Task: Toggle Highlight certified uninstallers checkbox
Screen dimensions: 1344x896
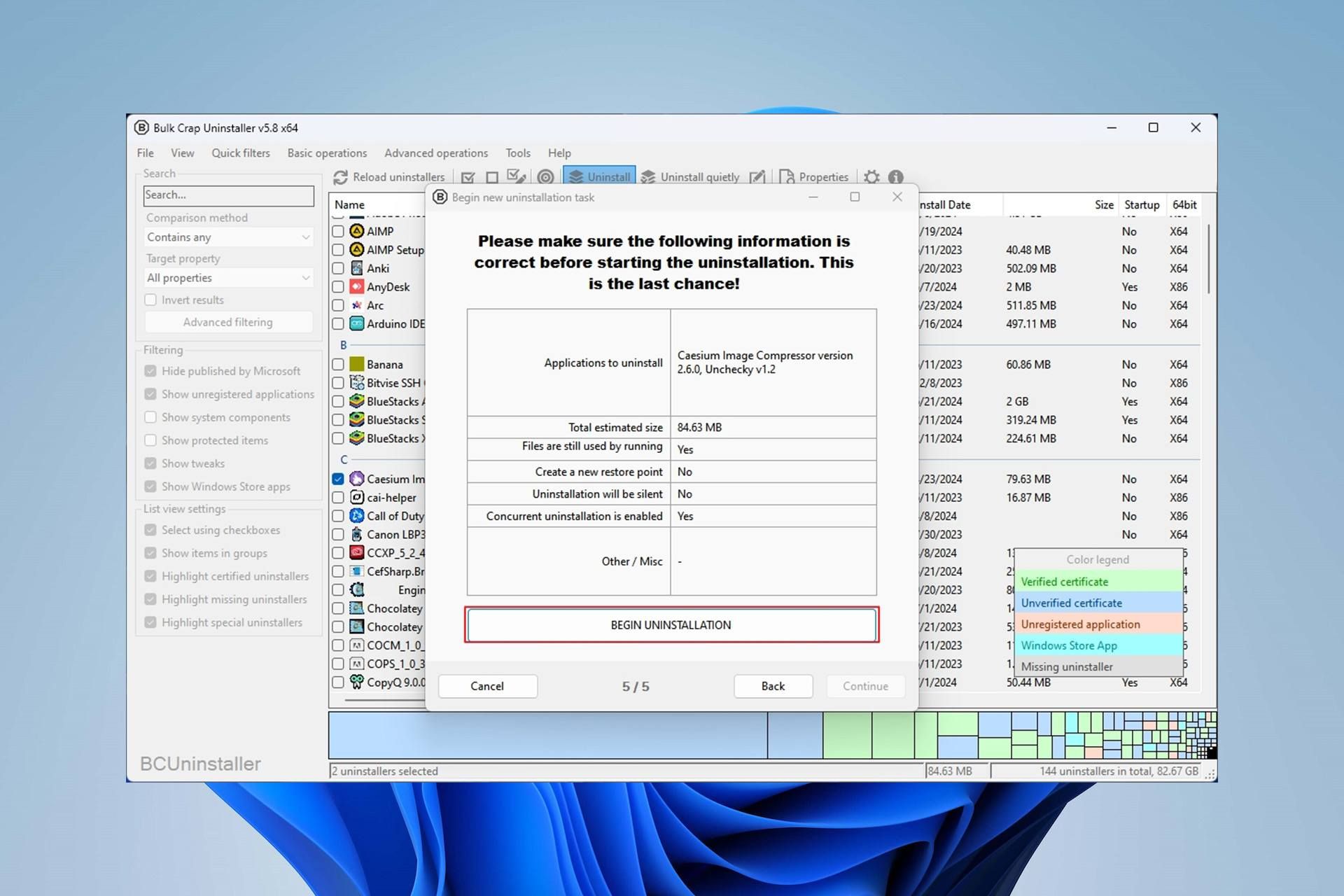Action: tap(150, 576)
